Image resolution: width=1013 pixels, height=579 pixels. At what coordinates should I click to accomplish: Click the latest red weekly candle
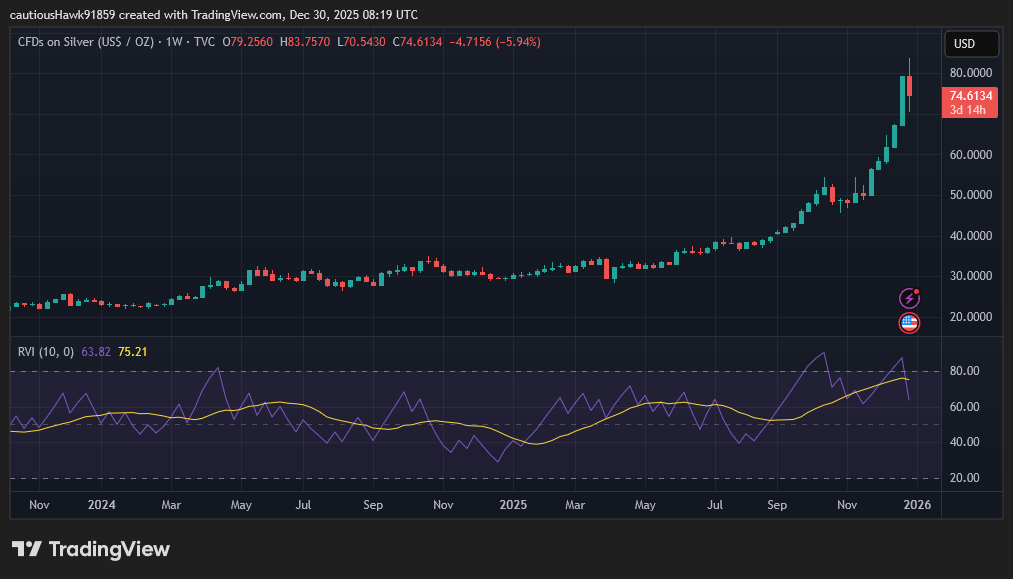(x=909, y=85)
